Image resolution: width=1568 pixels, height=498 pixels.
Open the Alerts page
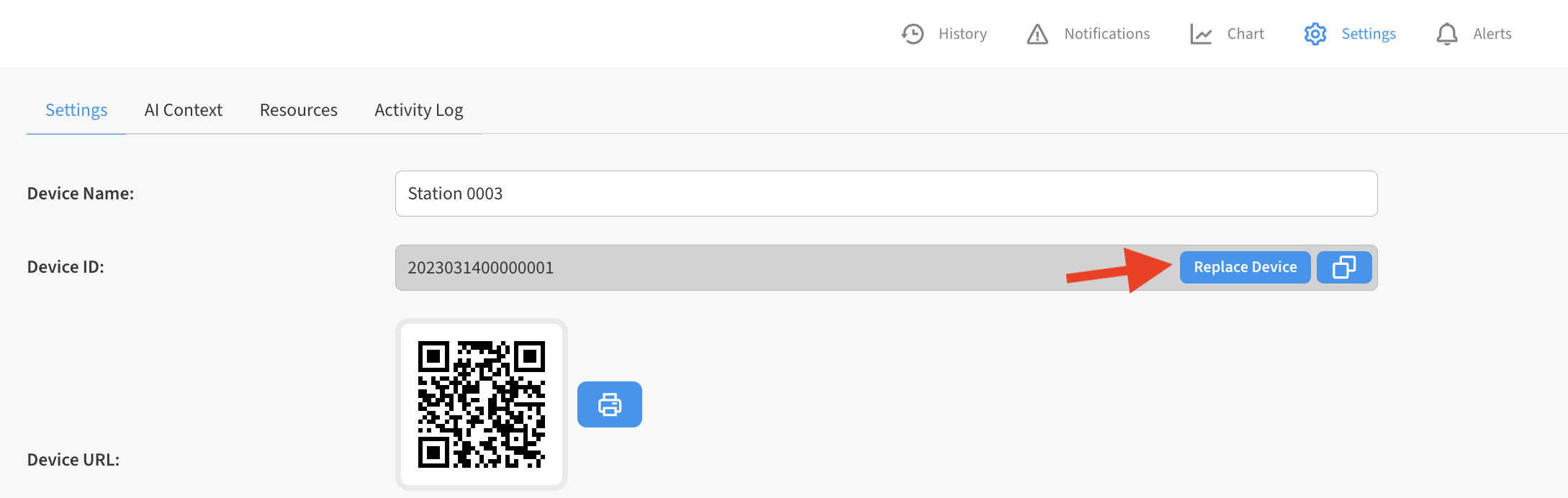1491,33
